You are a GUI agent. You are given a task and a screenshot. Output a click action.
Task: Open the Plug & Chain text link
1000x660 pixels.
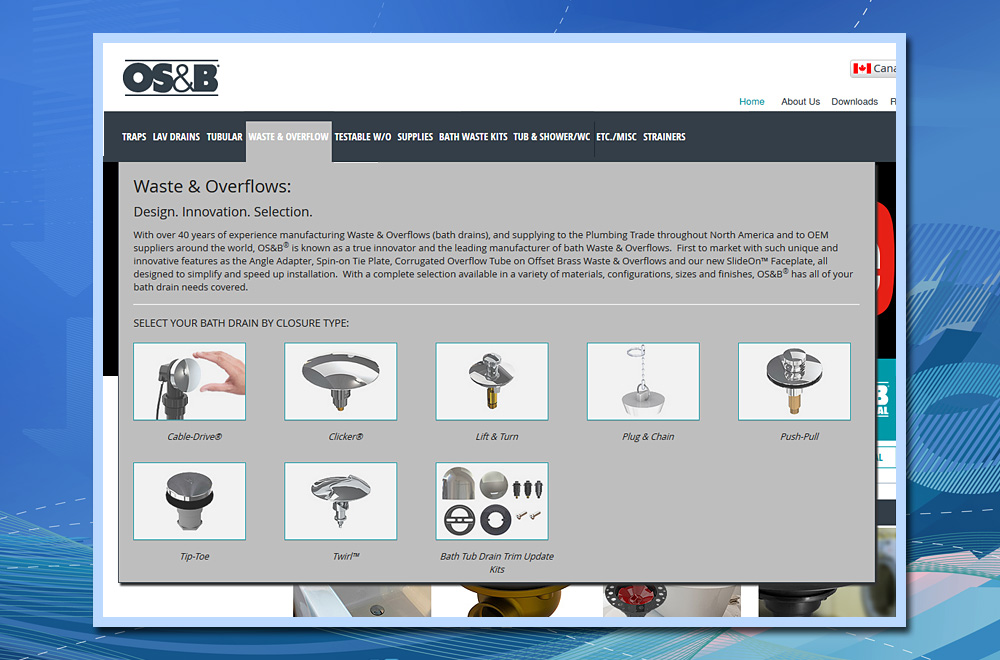(648, 437)
